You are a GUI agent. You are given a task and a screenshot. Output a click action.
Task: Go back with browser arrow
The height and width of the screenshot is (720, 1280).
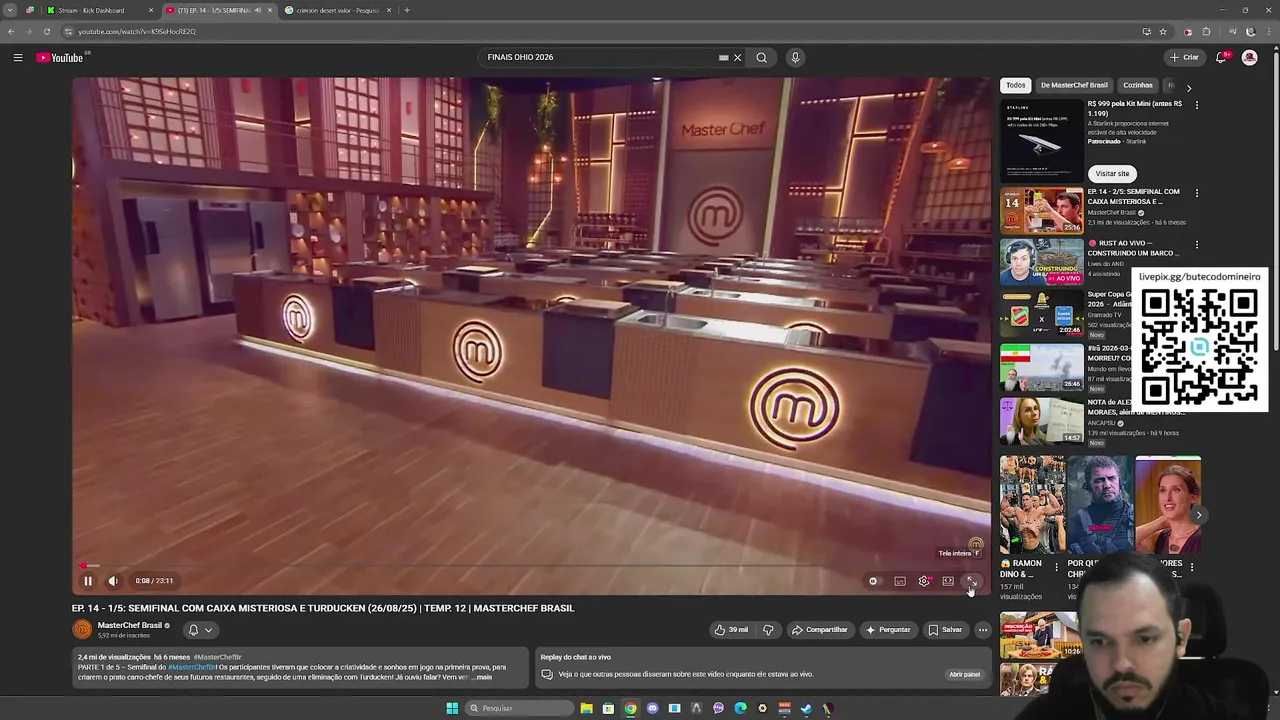(11, 31)
